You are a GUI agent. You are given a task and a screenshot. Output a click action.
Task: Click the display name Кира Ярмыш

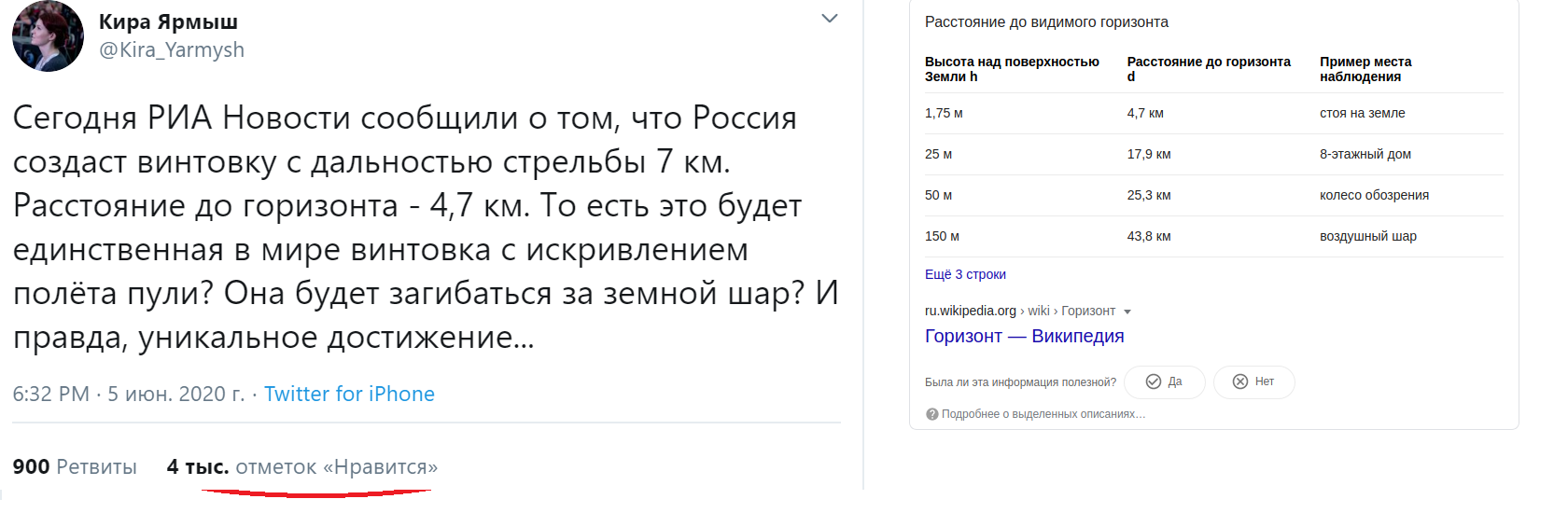168,21
